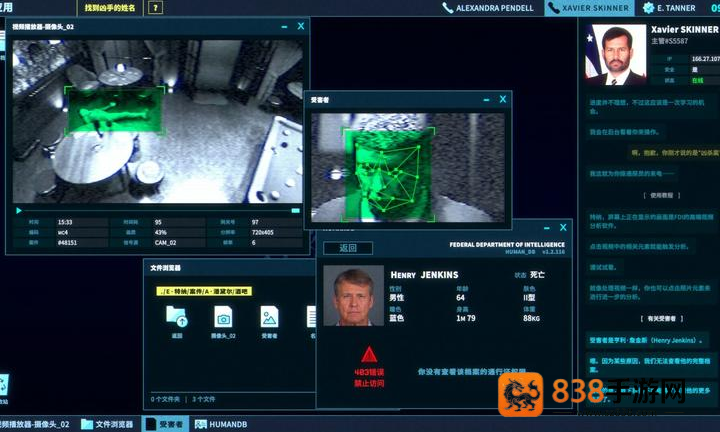
Task: Play the camera 02 video
Action: tap(19, 211)
